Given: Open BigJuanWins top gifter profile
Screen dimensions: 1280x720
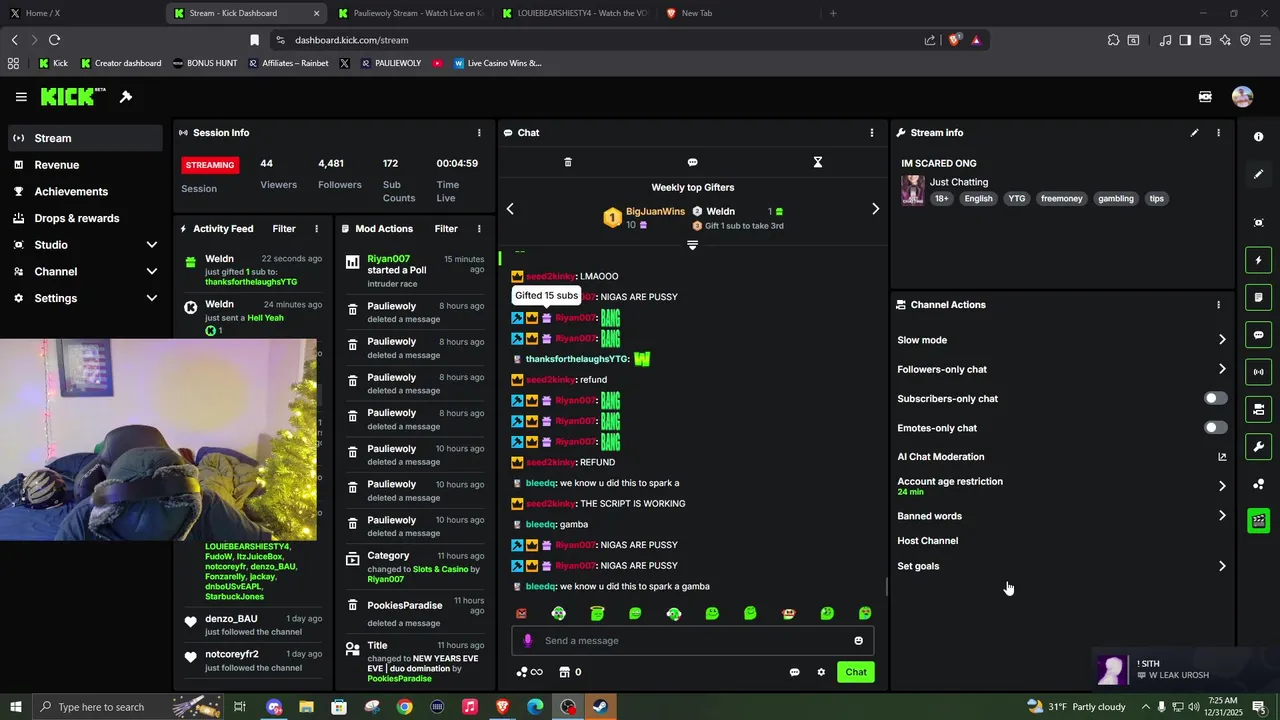Looking at the screenshot, I should [655, 211].
